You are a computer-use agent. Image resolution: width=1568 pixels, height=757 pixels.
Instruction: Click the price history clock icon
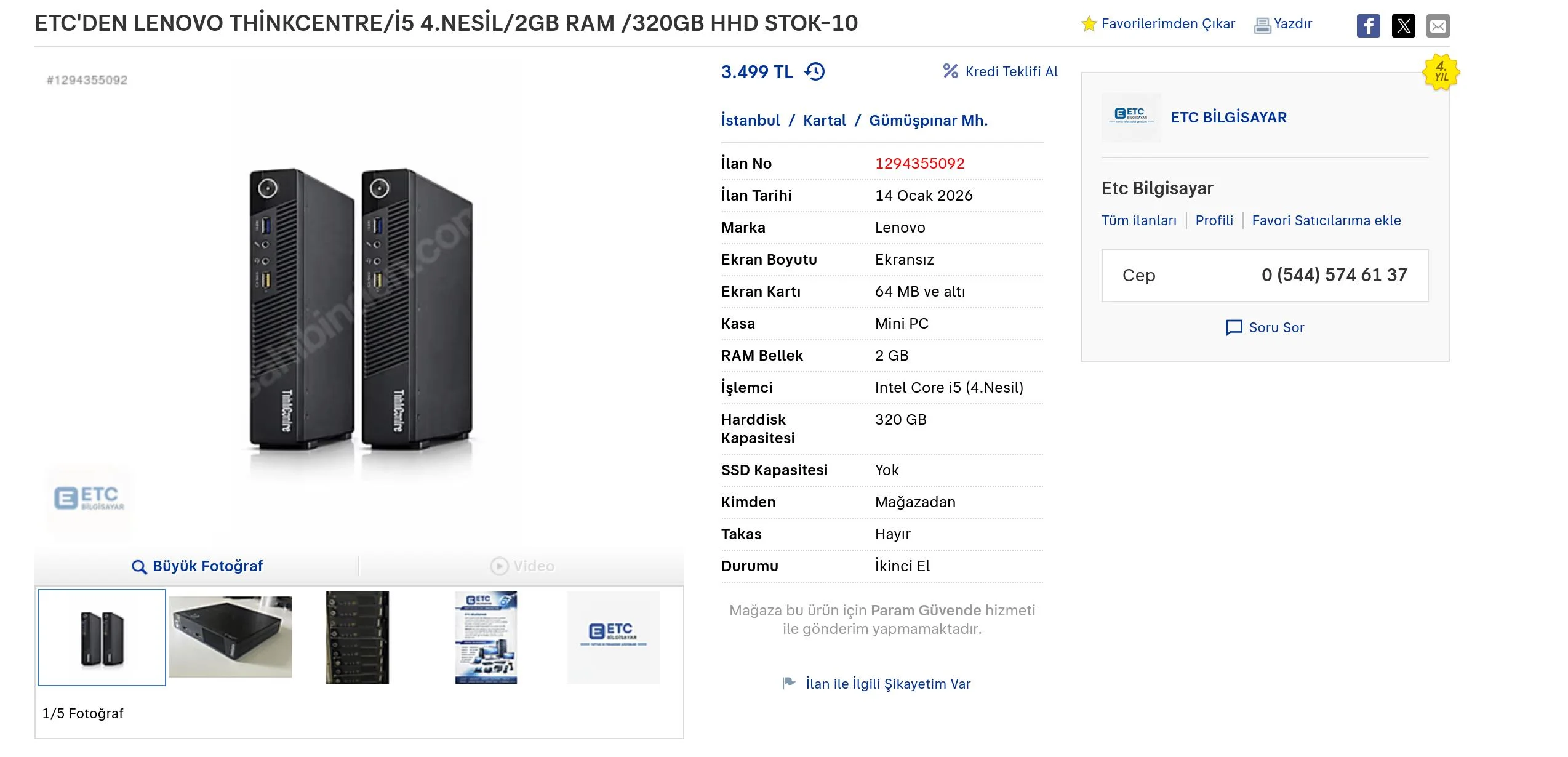tap(815, 72)
